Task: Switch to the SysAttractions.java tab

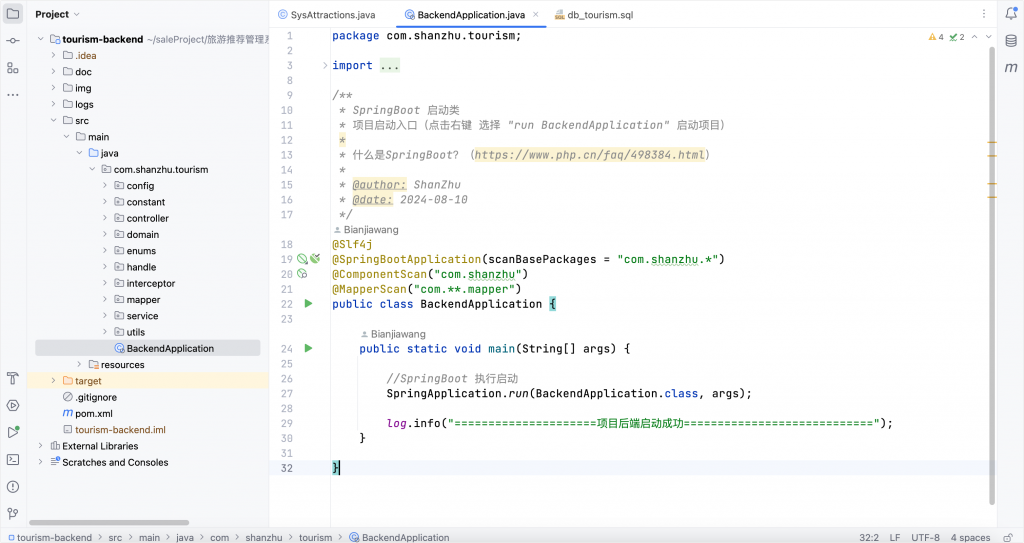Action: pos(325,15)
